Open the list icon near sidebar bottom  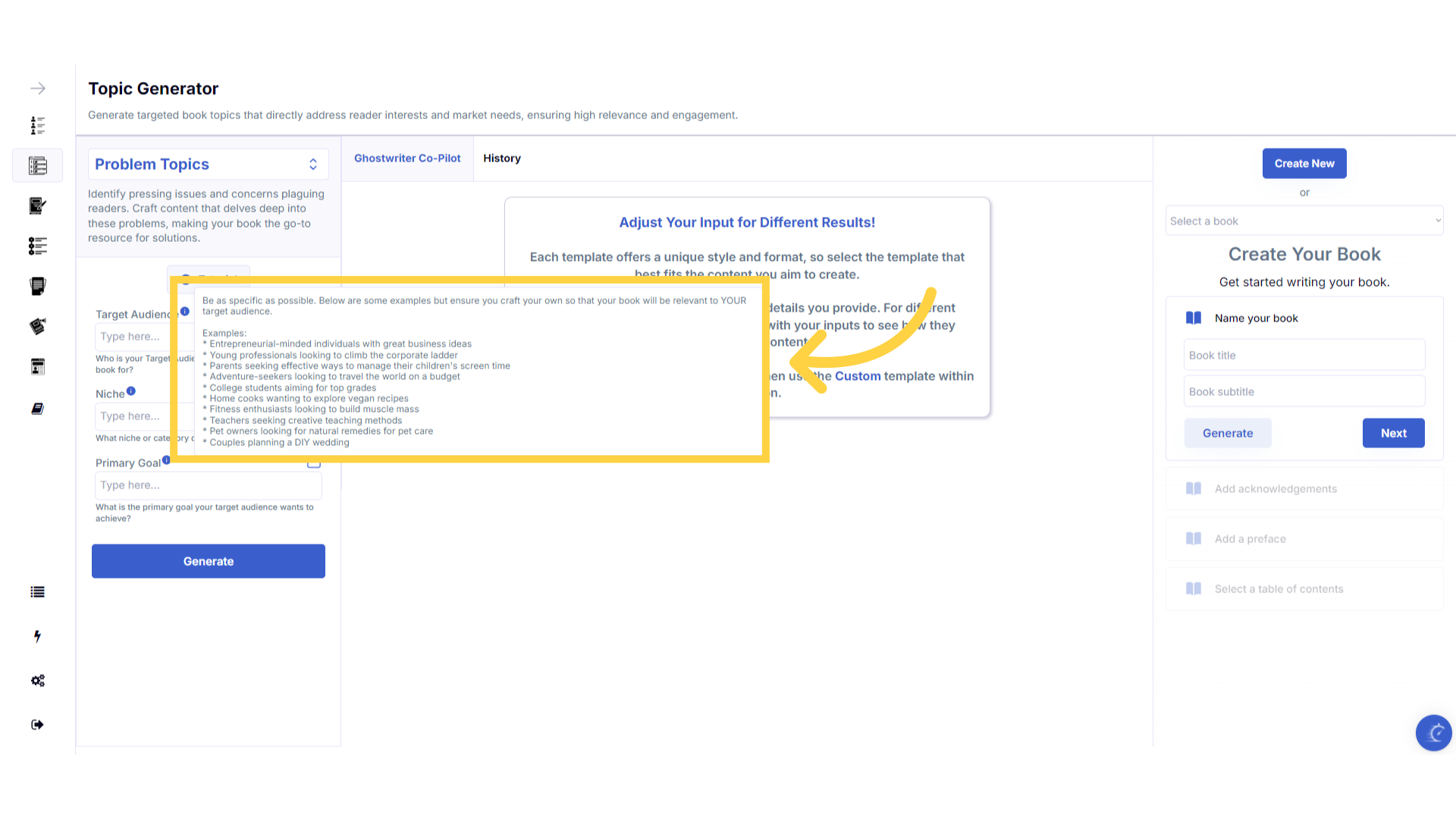click(38, 592)
